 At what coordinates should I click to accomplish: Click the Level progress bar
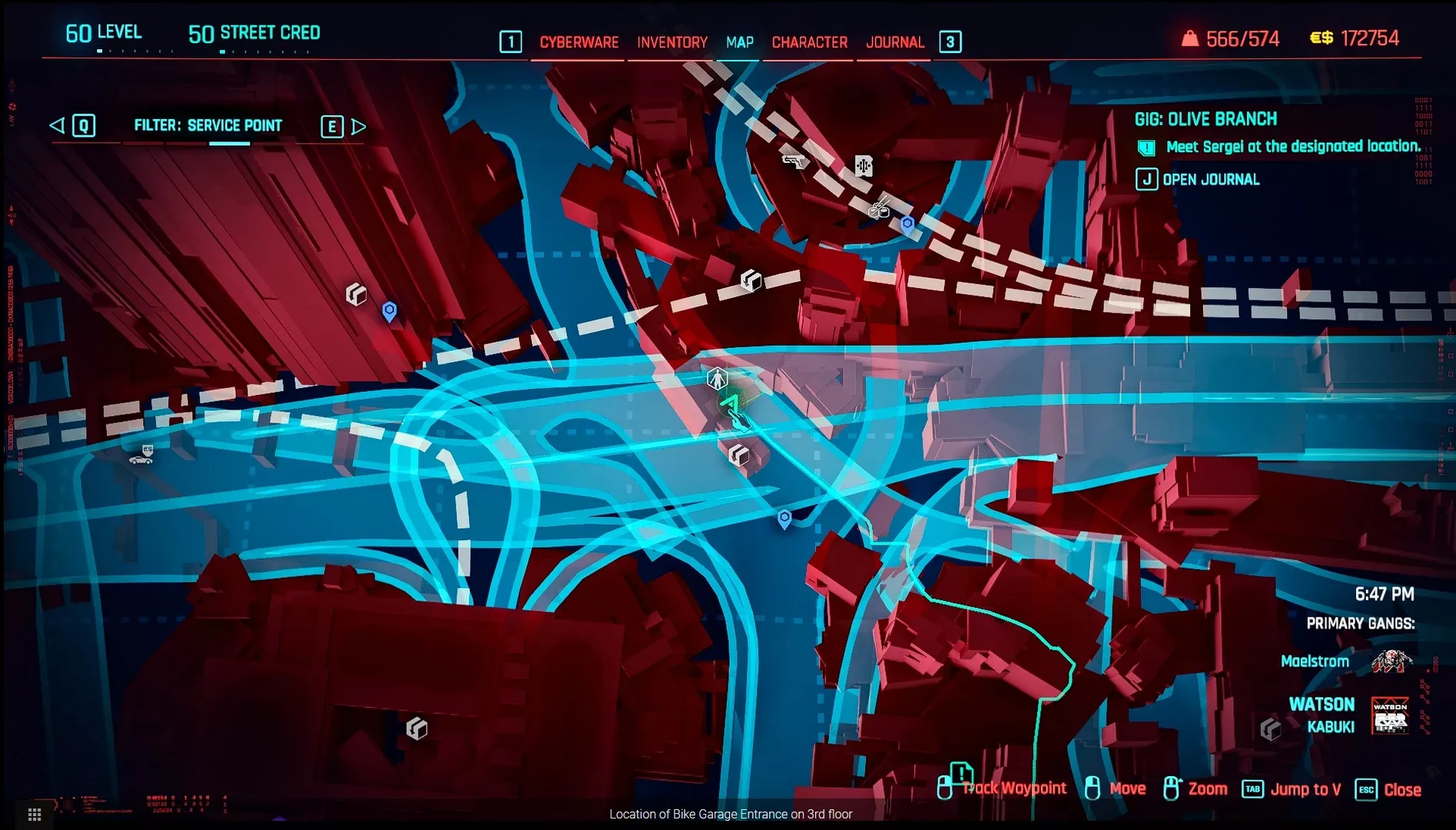coord(134,51)
